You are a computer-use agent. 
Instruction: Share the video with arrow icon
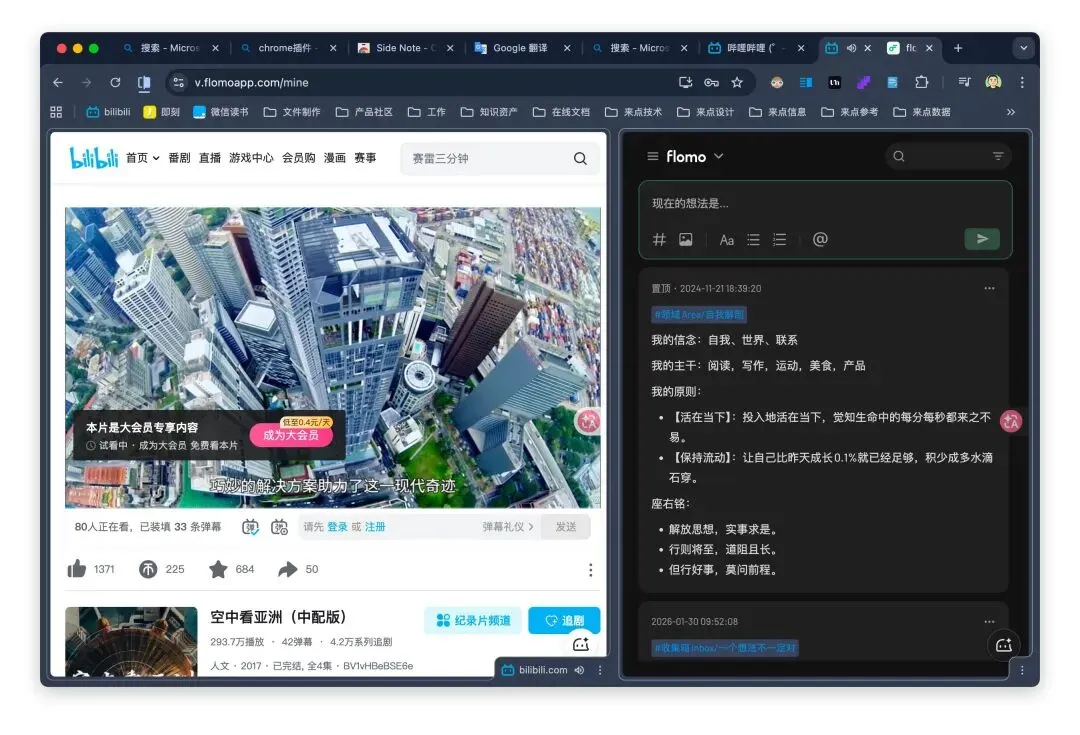(287, 569)
